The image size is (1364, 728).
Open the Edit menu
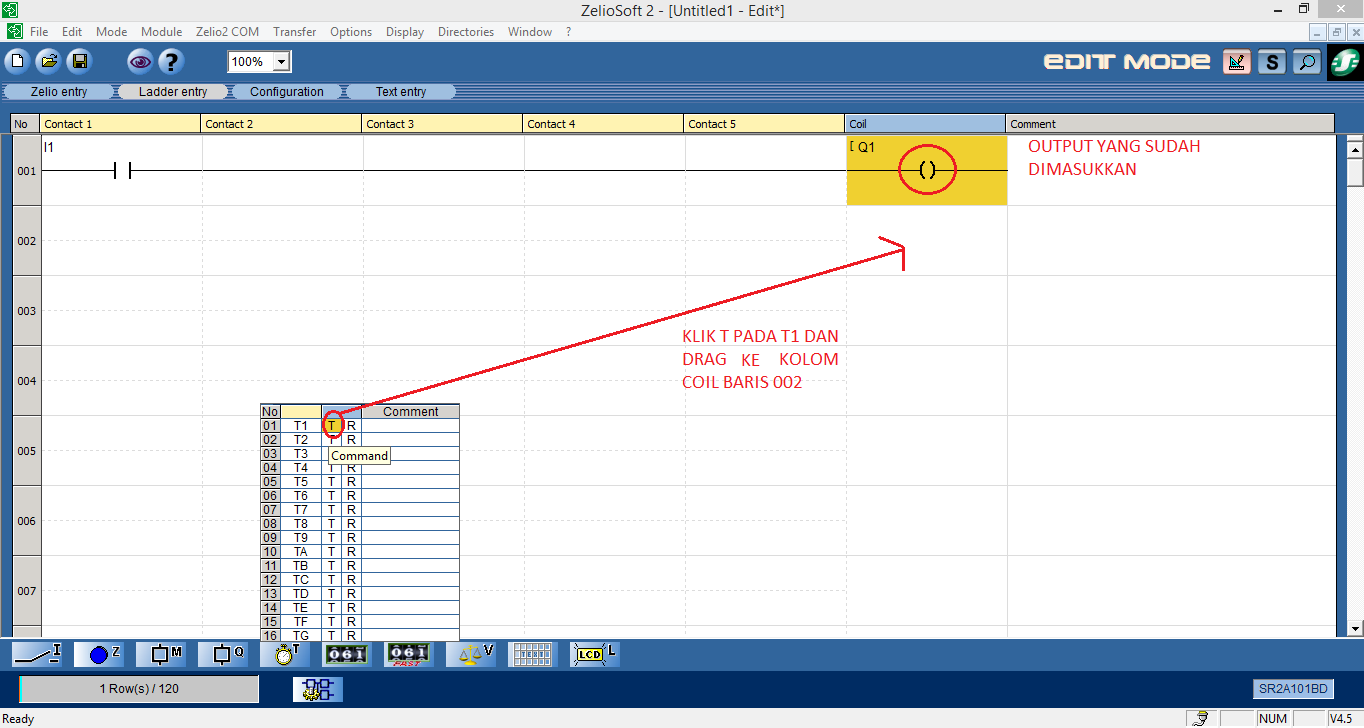[x=72, y=32]
